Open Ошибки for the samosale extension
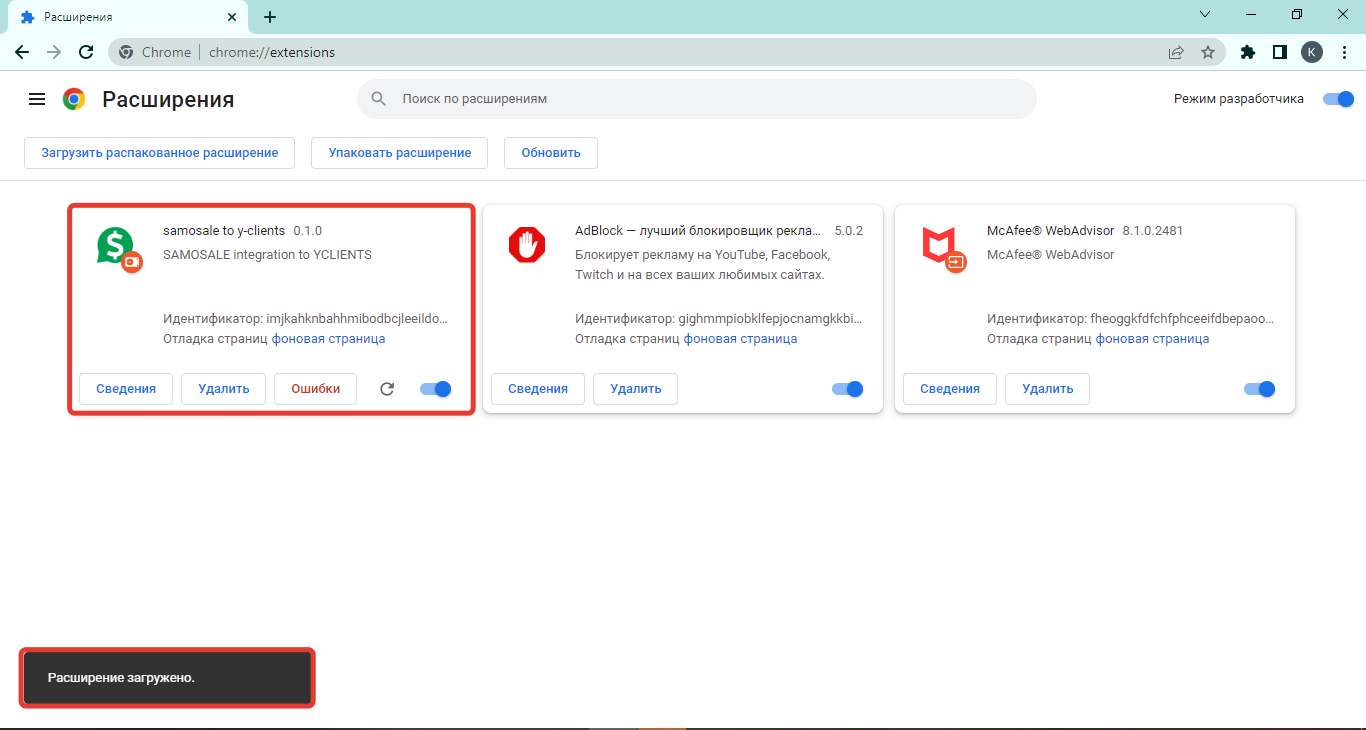The width and height of the screenshot is (1366, 730). 316,389
